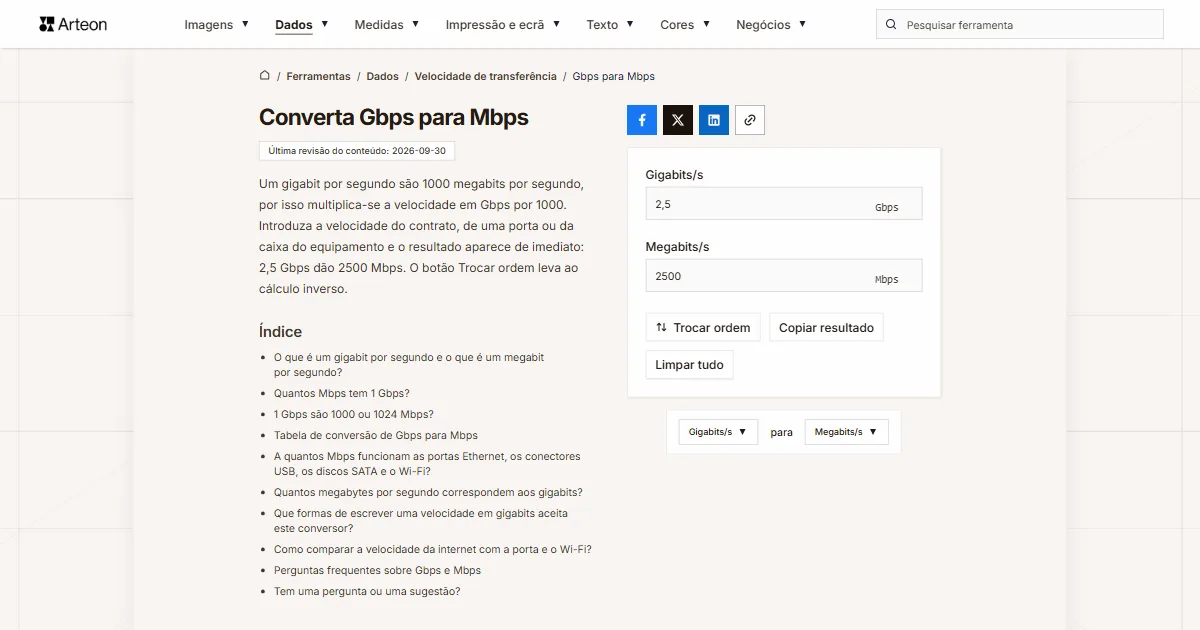Click Gbps para Mbps breadcrumb
Screen dimensions: 1200x630
(x=614, y=76)
